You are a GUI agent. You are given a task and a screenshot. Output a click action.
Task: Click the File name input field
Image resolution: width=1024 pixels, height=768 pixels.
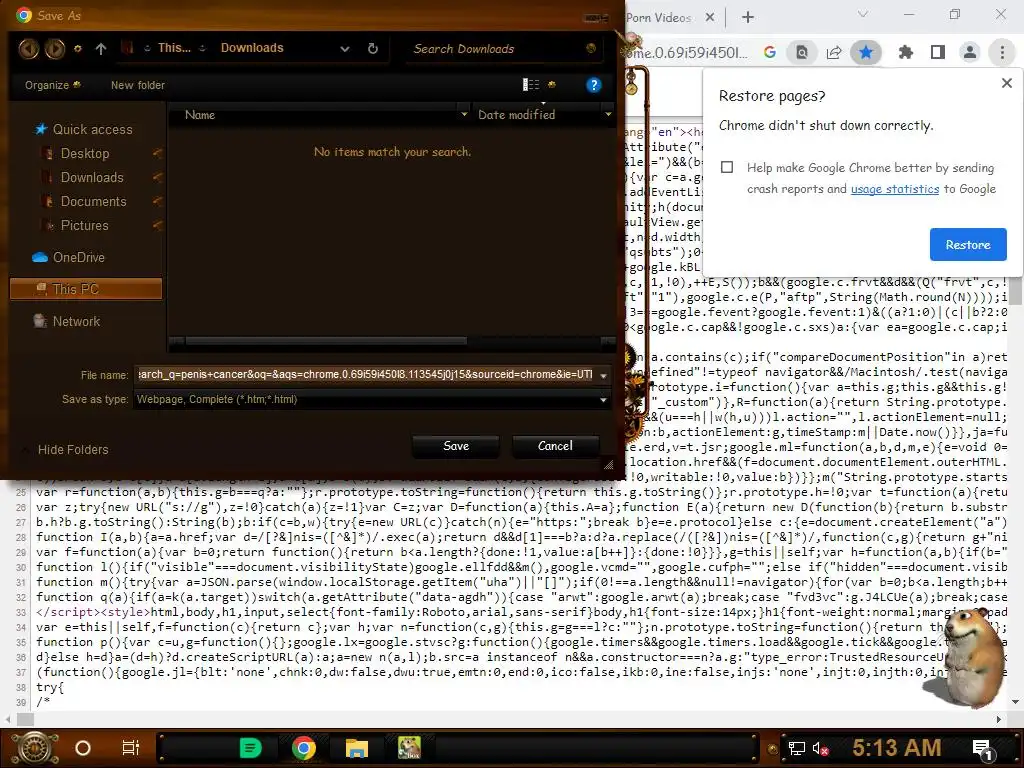[x=365, y=375]
